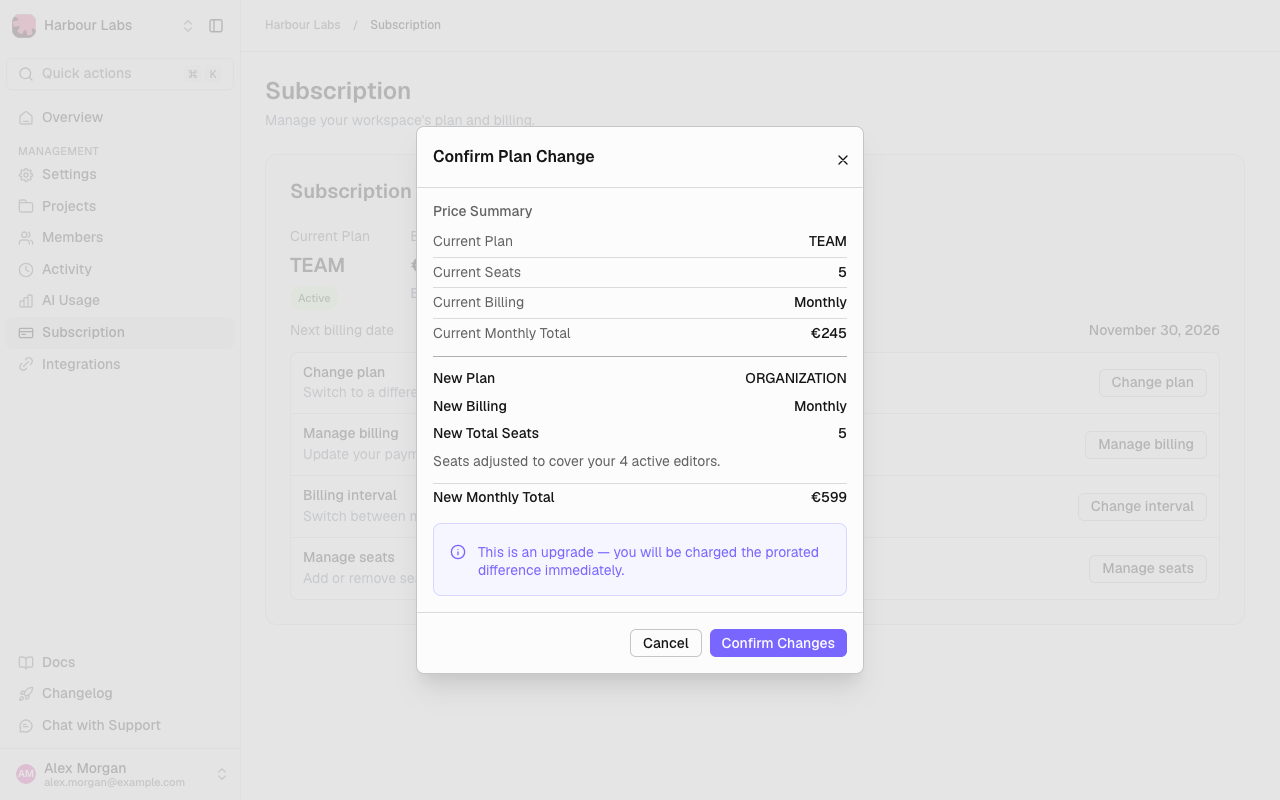Click the Projects folder icon
Screen dimensions: 1280x800
(x=26, y=206)
